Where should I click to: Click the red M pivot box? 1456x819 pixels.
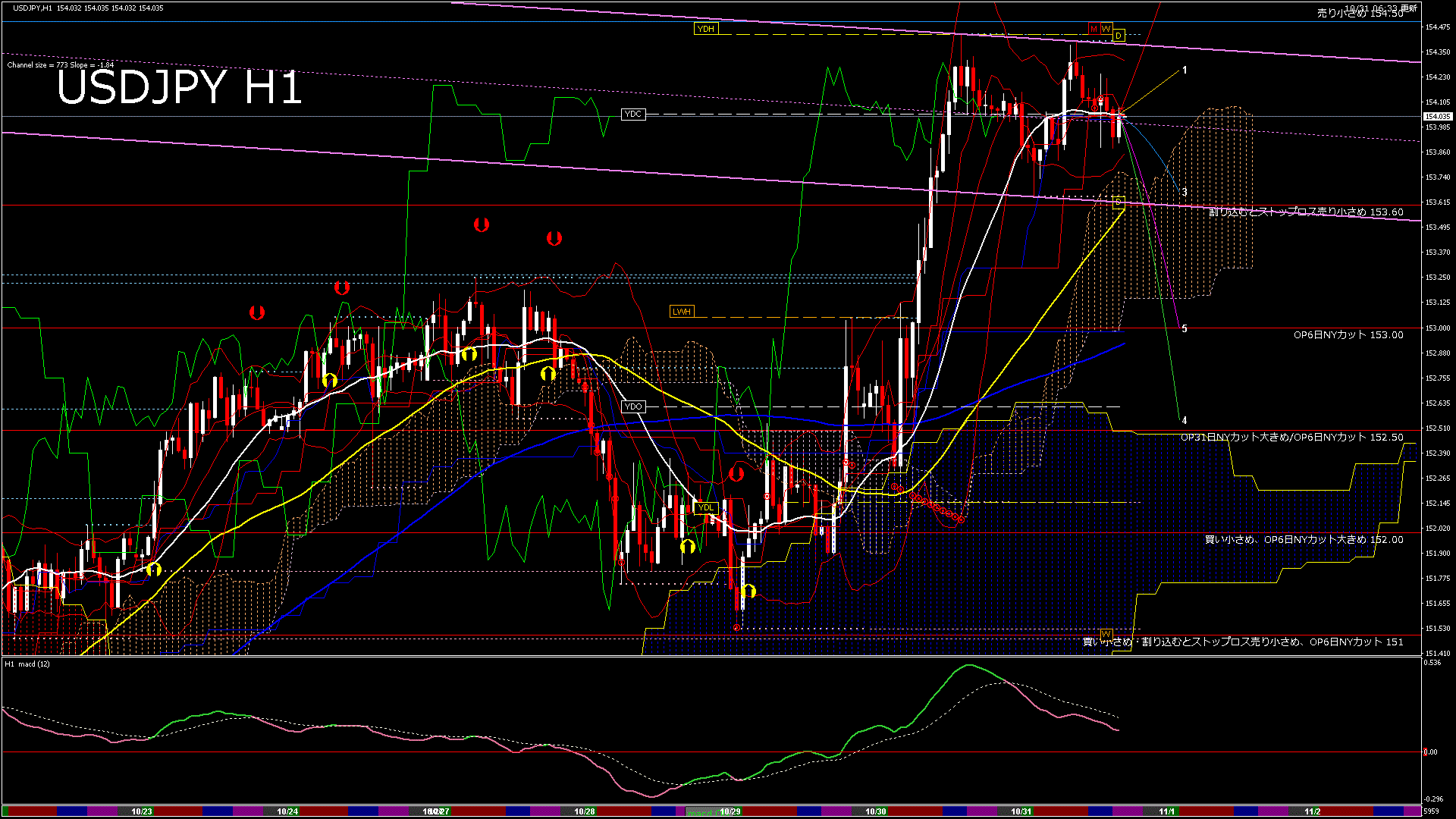pos(1094,29)
